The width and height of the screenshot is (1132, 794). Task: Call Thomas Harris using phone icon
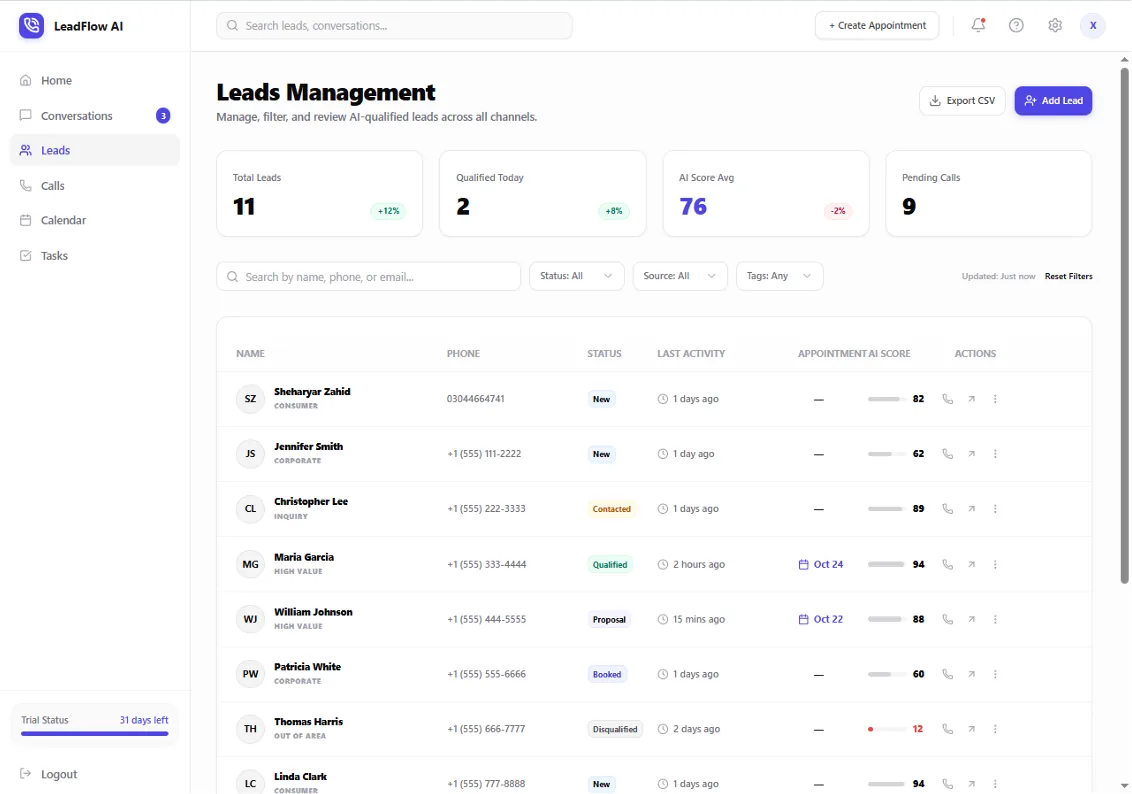(948, 729)
